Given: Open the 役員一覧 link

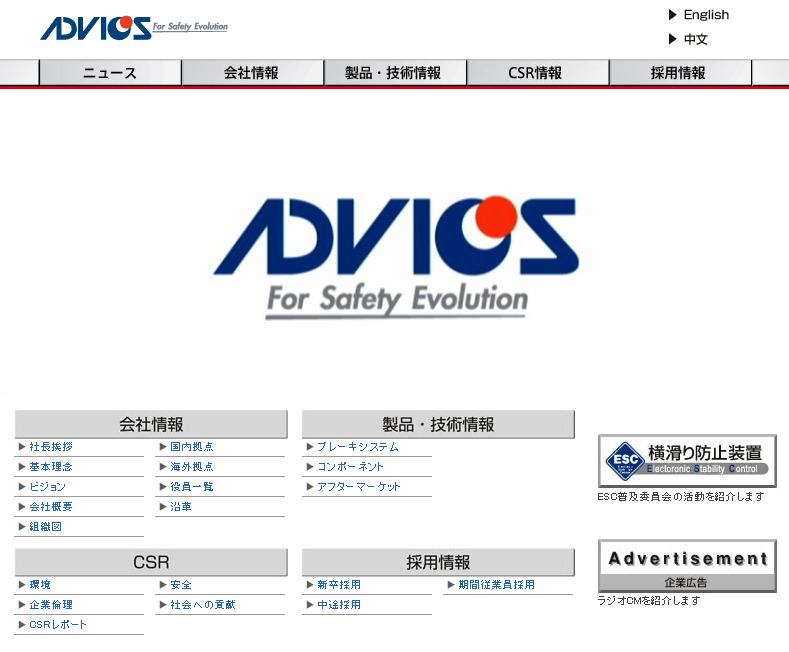Looking at the screenshot, I should tap(192, 486).
